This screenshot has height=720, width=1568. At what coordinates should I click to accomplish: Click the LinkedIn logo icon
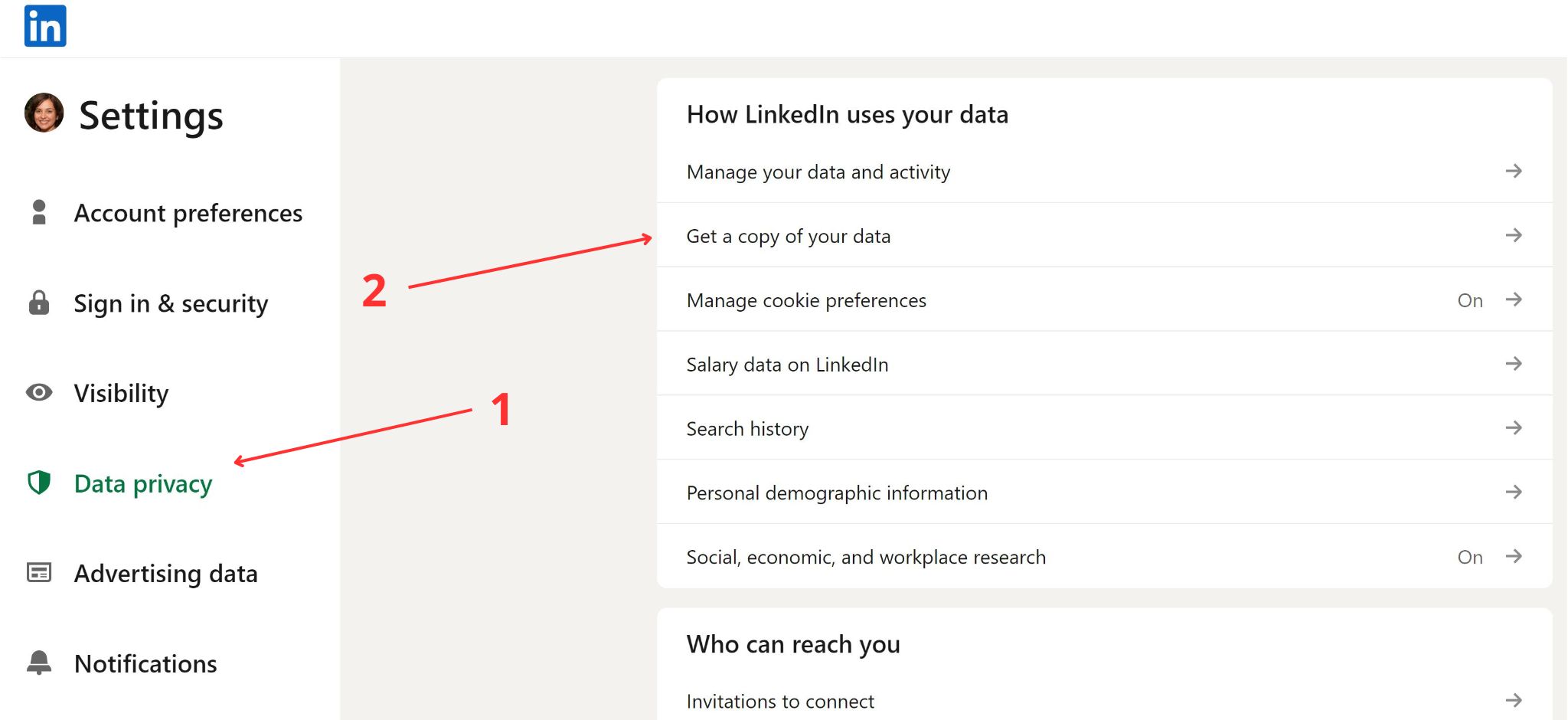click(45, 26)
